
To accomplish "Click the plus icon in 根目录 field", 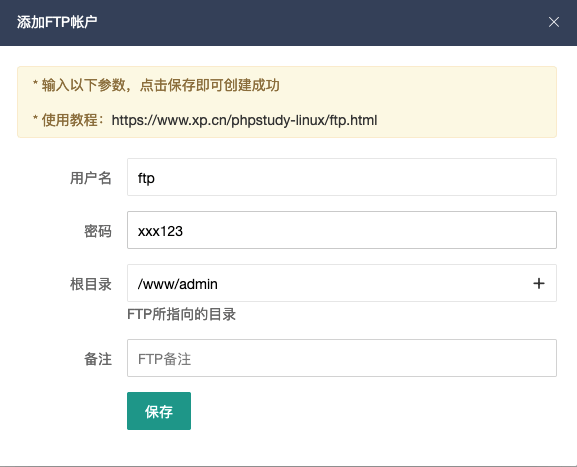I will pyautogui.click(x=539, y=283).
